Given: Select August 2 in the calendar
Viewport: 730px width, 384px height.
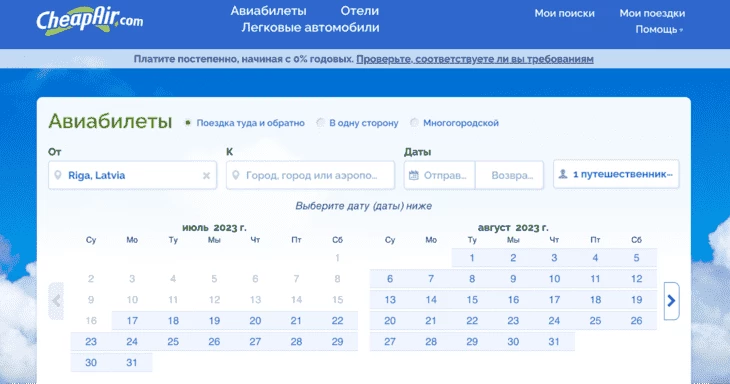Looking at the screenshot, I should 513,258.
